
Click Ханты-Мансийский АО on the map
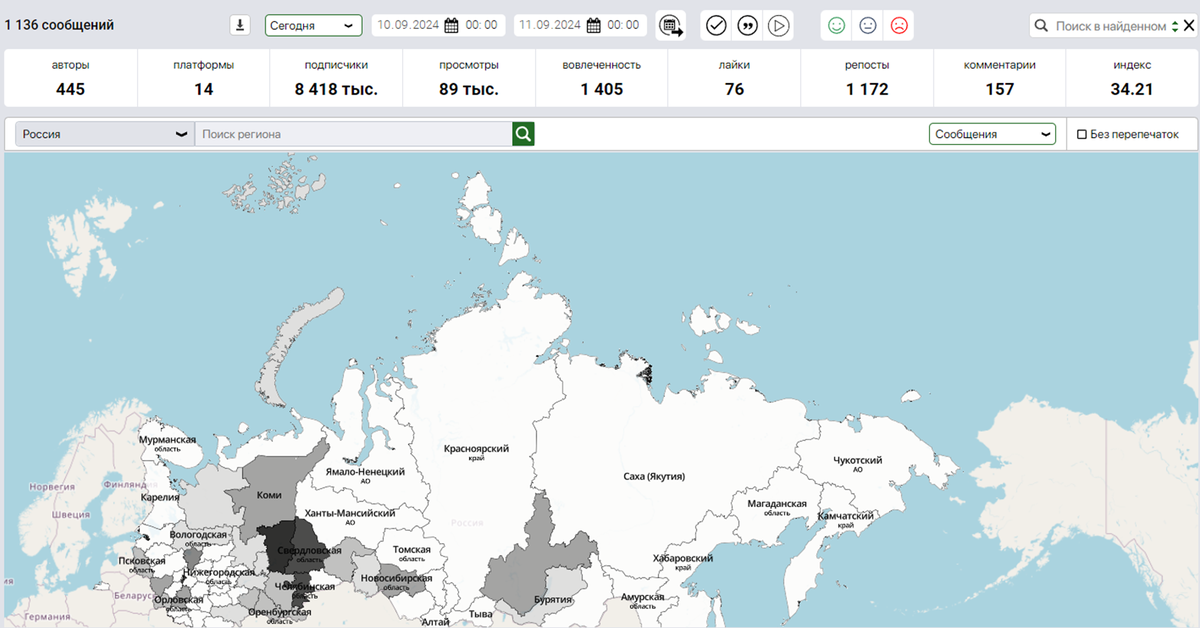[350, 516]
